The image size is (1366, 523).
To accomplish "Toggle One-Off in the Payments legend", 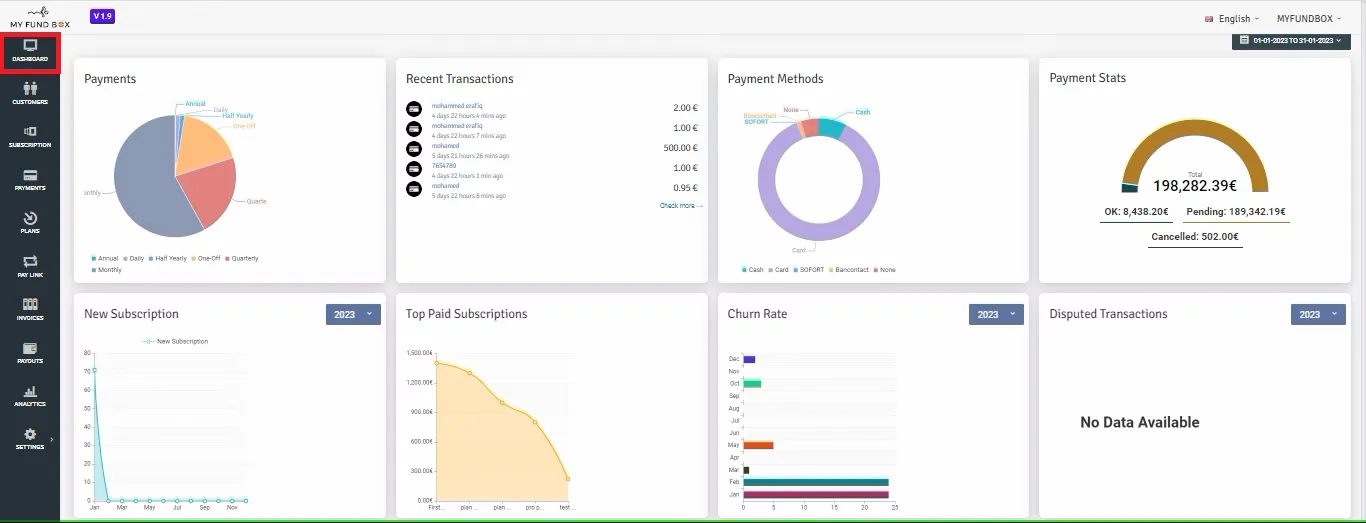I will (x=206, y=258).
